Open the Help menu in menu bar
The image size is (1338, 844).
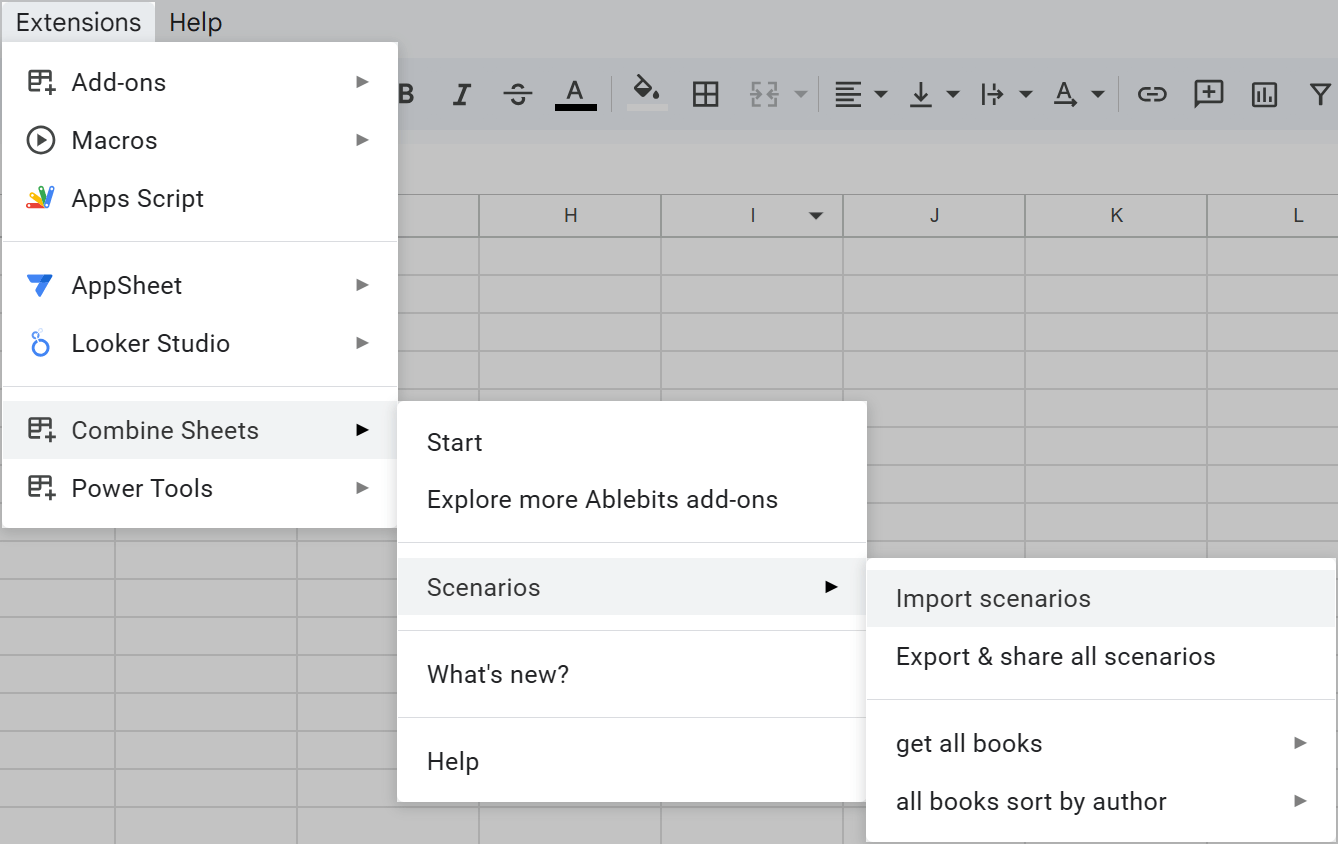196,22
